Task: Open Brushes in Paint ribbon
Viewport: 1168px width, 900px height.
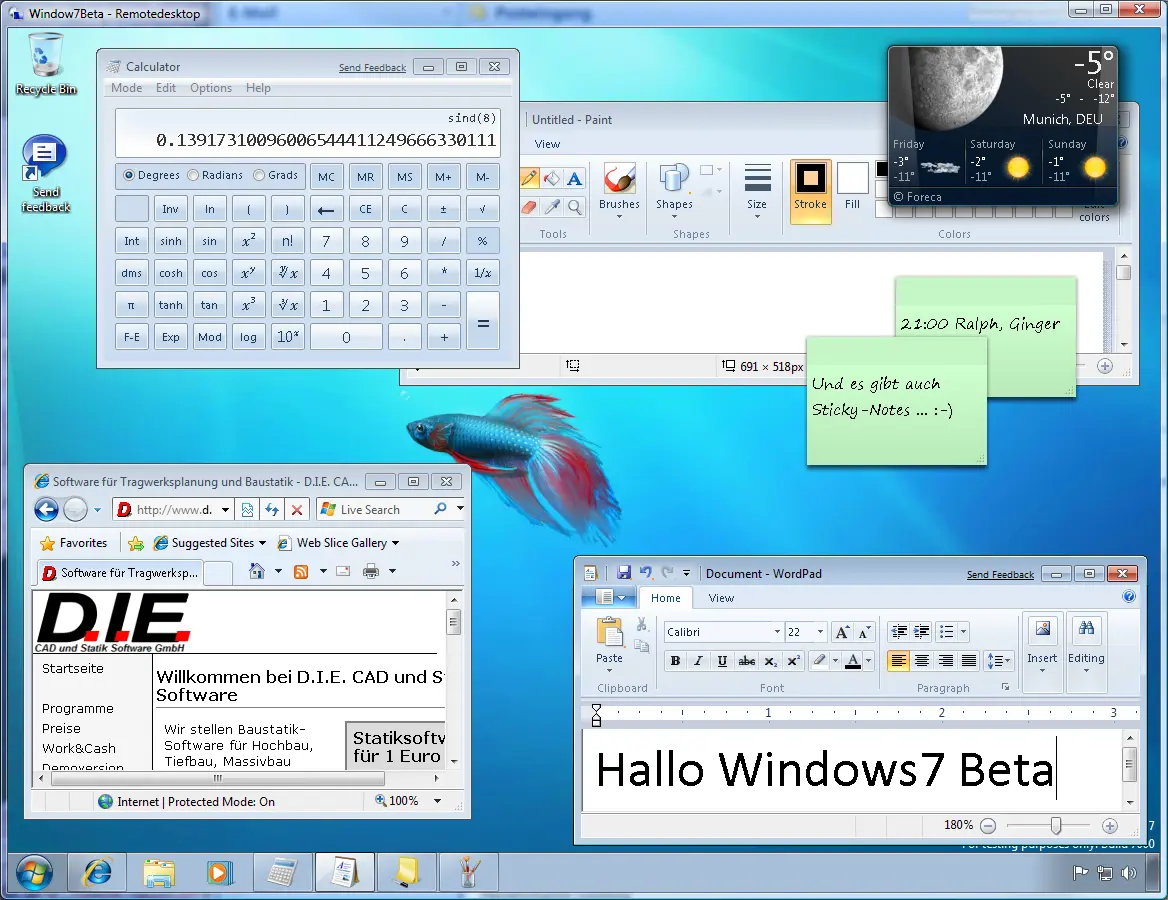Action: tap(619, 190)
